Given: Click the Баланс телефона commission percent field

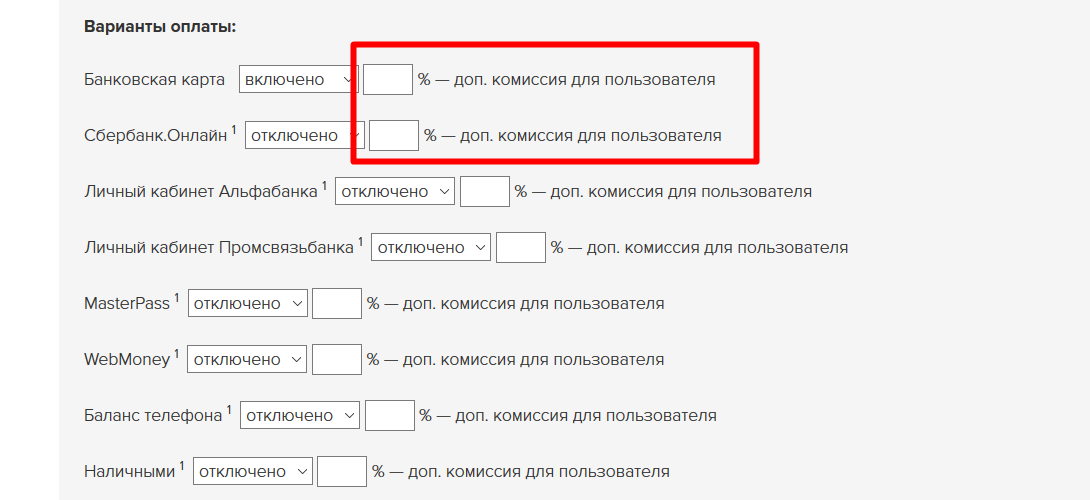Looking at the screenshot, I should tap(390, 416).
